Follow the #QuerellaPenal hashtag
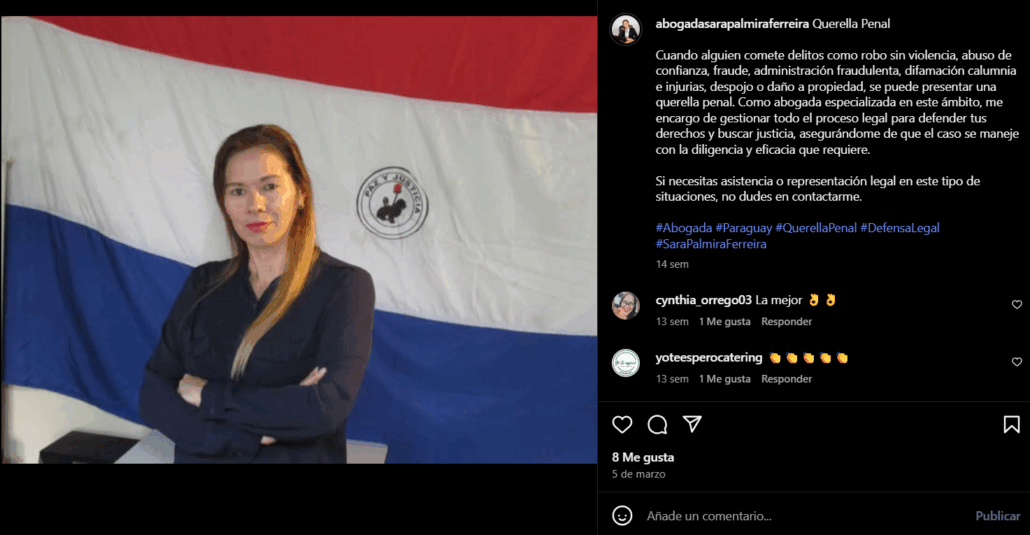The height and width of the screenshot is (535, 1030). tap(816, 228)
